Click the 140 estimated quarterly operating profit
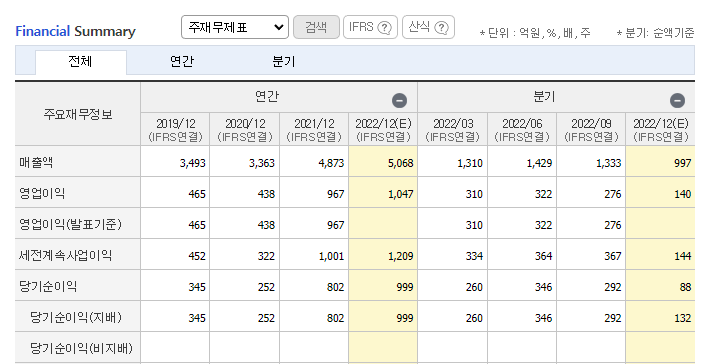The height and width of the screenshot is (364, 705). [x=683, y=194]
